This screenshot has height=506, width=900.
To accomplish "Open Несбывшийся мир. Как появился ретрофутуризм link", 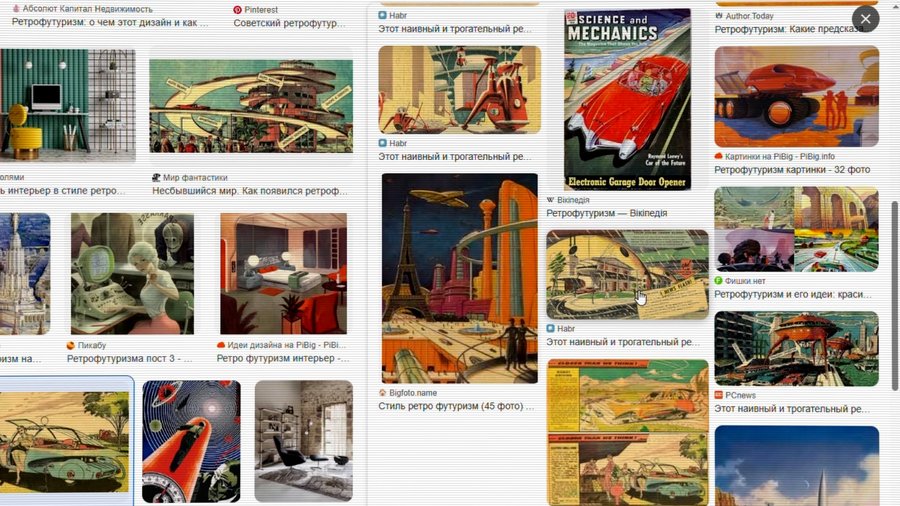I will (250, 191).
